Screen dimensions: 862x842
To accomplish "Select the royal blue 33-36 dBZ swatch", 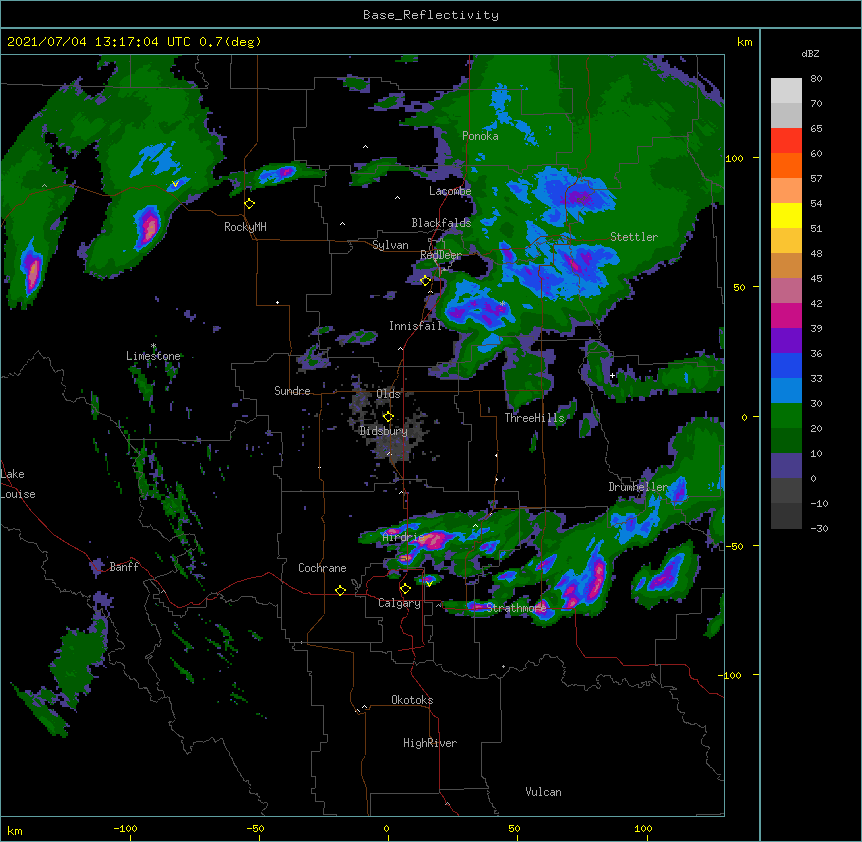I will (786, 365).
